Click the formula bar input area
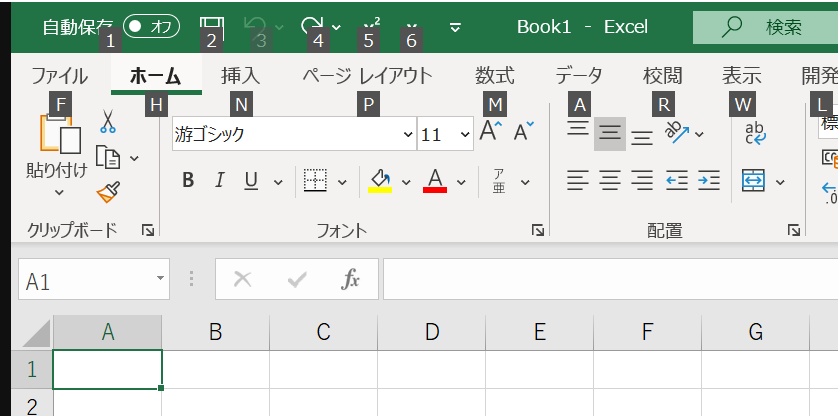Viewport: 838px width, 416px height. (610, 279)
